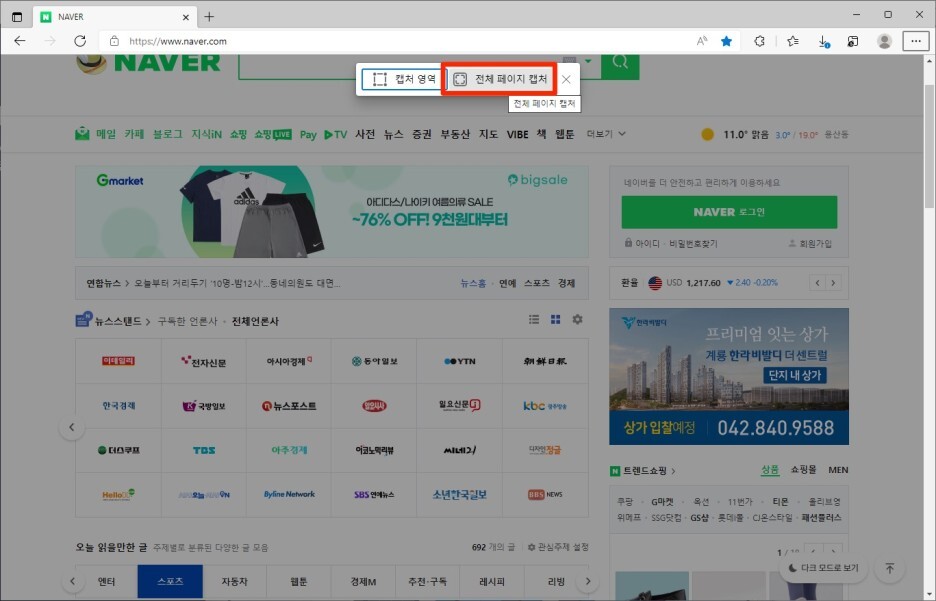The height and width of the screenshot is (601, 936).
Task: Open the TV menu item
Action: pyautogui.click(x=335, y=134)
